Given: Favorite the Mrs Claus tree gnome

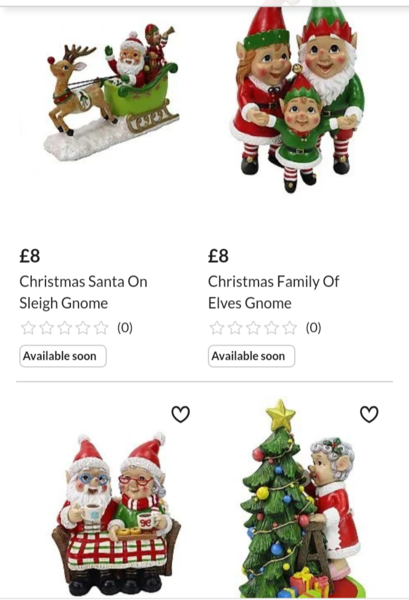Looking at the screenshot, I should tap(369, 414).
